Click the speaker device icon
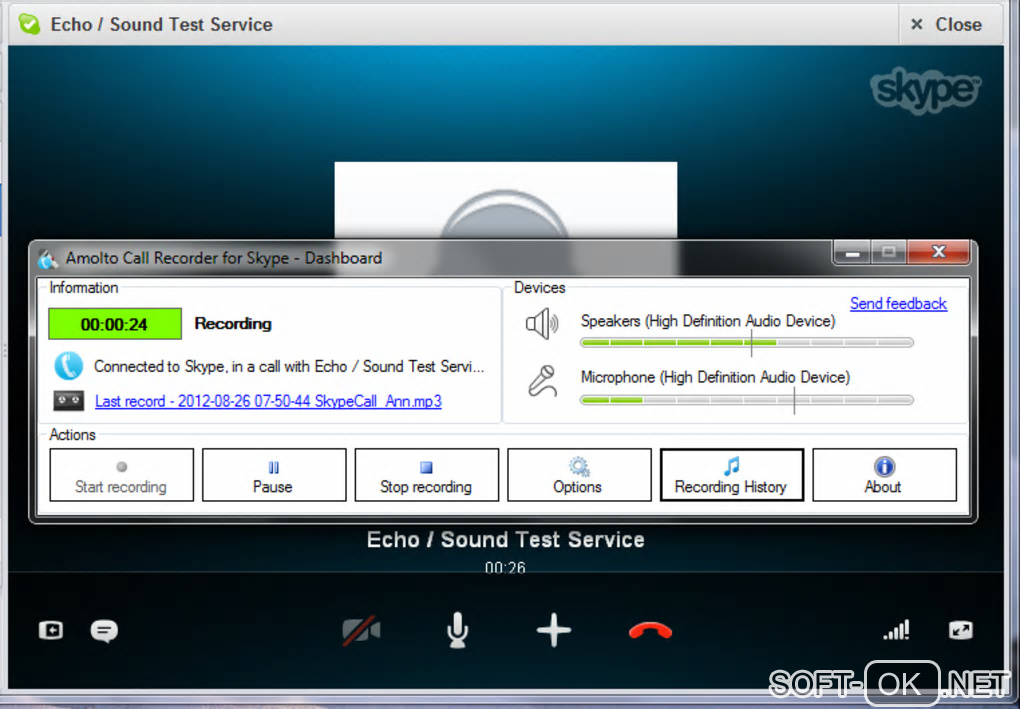Screen dimensions: 1020x709 542,324
